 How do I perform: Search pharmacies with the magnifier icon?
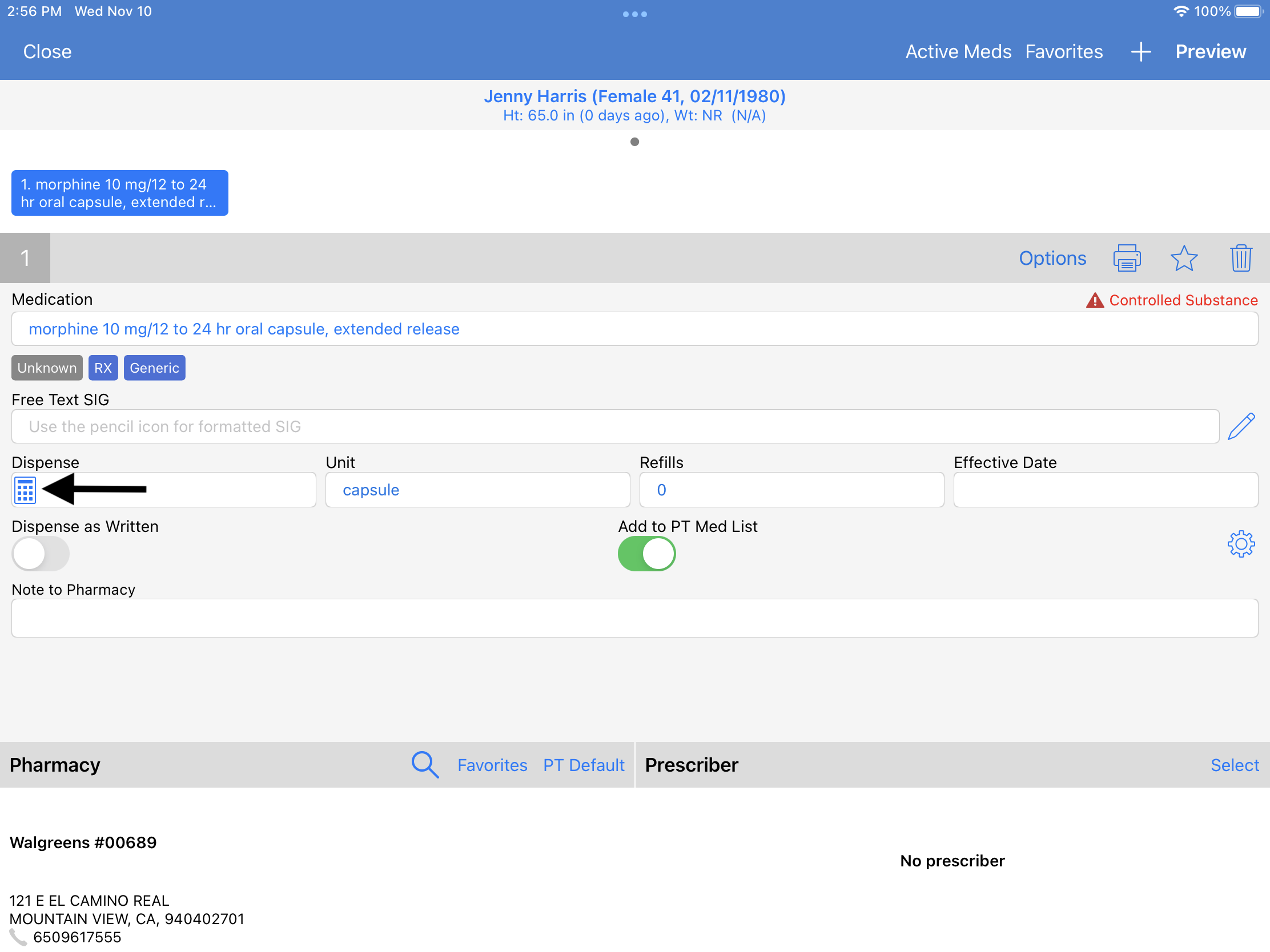pos(425,764)
